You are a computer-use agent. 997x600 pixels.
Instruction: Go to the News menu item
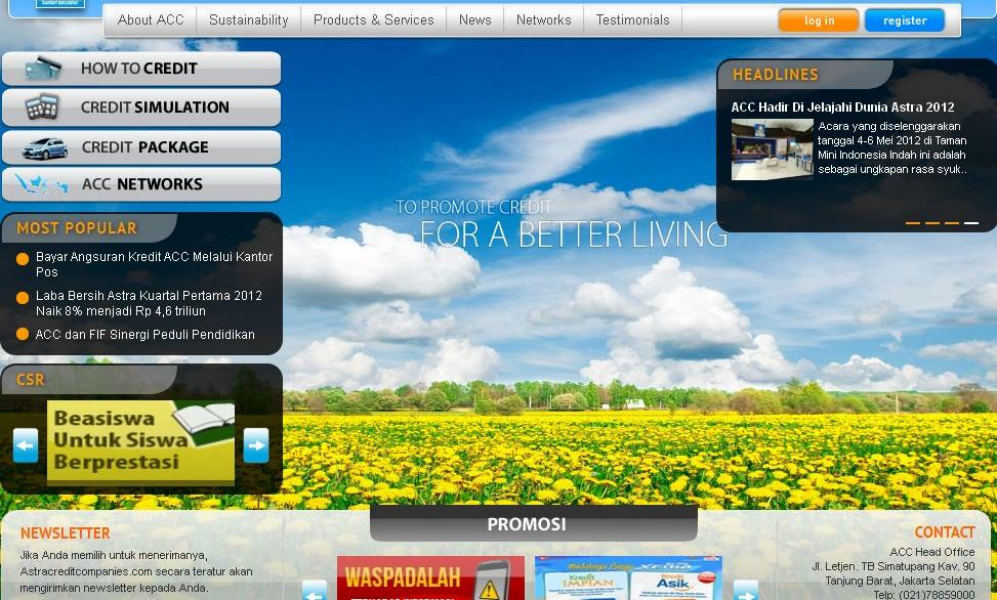point(475,20)
